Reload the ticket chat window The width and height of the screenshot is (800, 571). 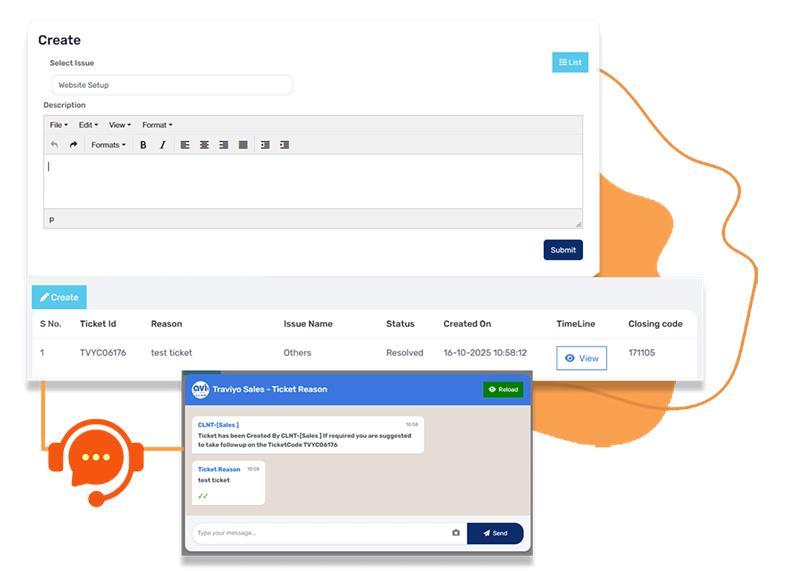pyautogui.click(x=503, y=389)
